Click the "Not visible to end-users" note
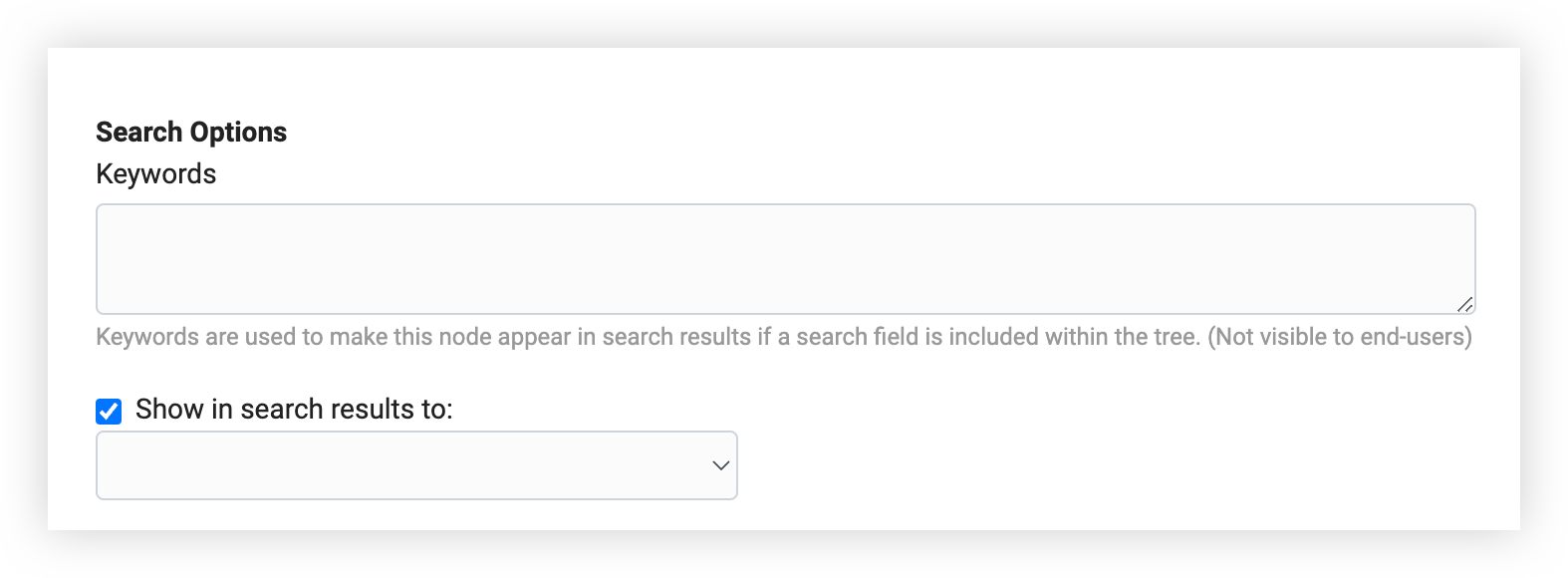Viewport: 1568px width, 578px height. pyautogui.click(x=1340, y=337)
